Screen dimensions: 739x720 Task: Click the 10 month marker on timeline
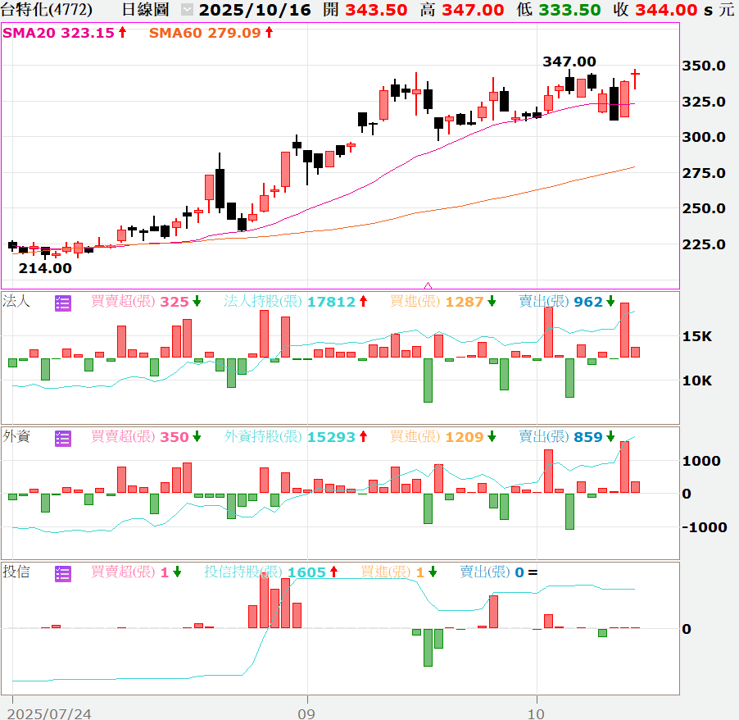(x=536, y=713)
